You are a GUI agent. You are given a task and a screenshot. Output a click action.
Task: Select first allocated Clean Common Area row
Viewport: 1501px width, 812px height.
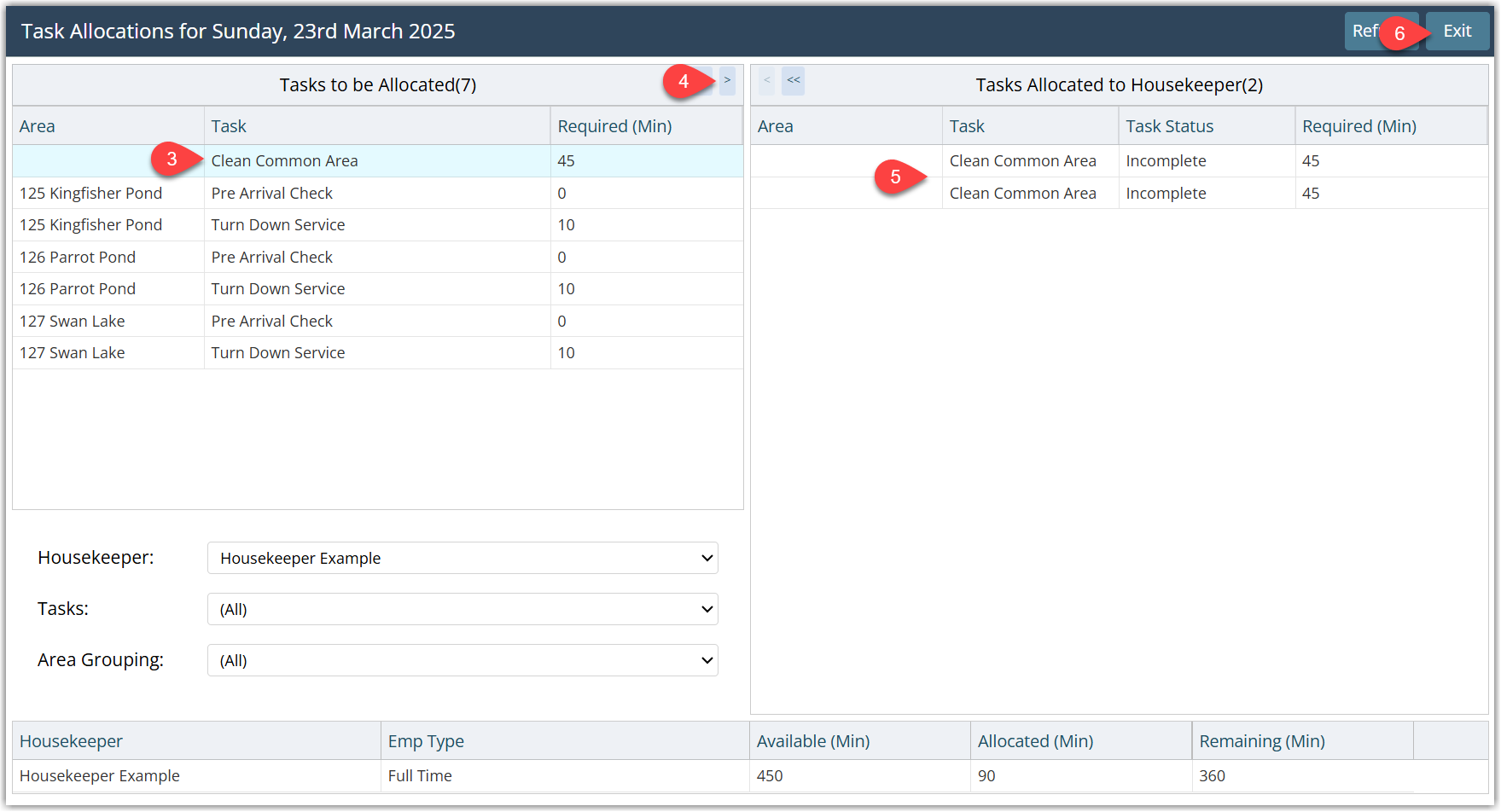pyautogui.click(x=1118, y=161)
